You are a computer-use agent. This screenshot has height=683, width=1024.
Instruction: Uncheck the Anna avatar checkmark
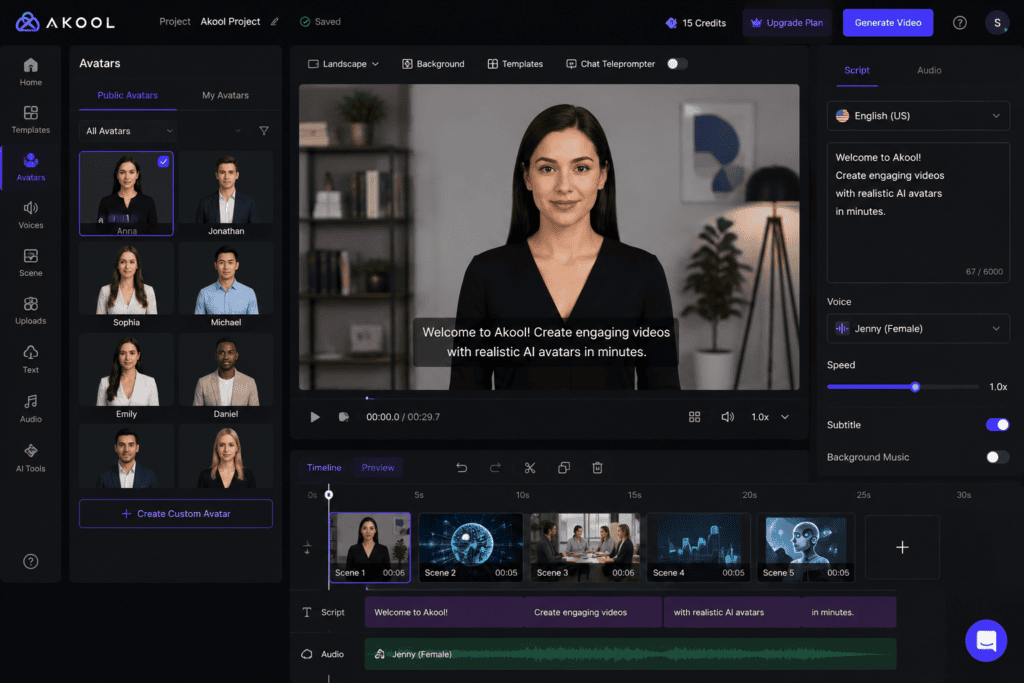click(x=163, y=161)
